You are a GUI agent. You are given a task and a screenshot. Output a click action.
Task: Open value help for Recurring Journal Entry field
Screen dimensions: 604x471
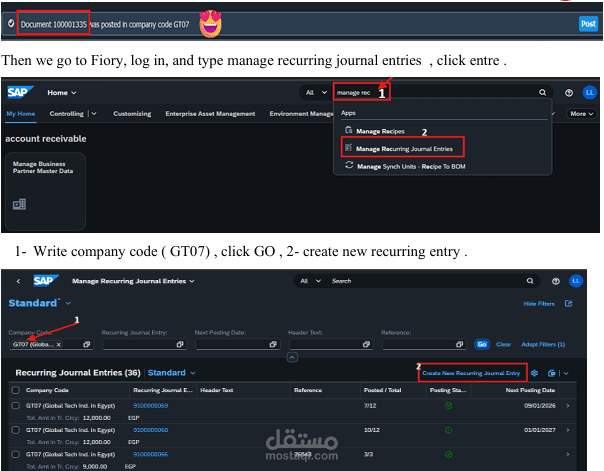pyautogui.click(x=180, y=344)
